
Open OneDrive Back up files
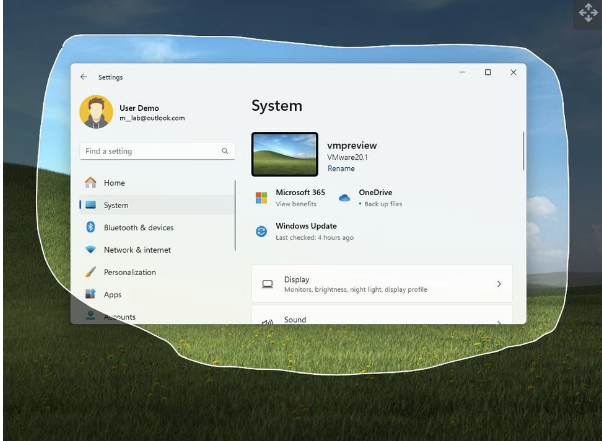pyautogui.click(x=383, y=204)
